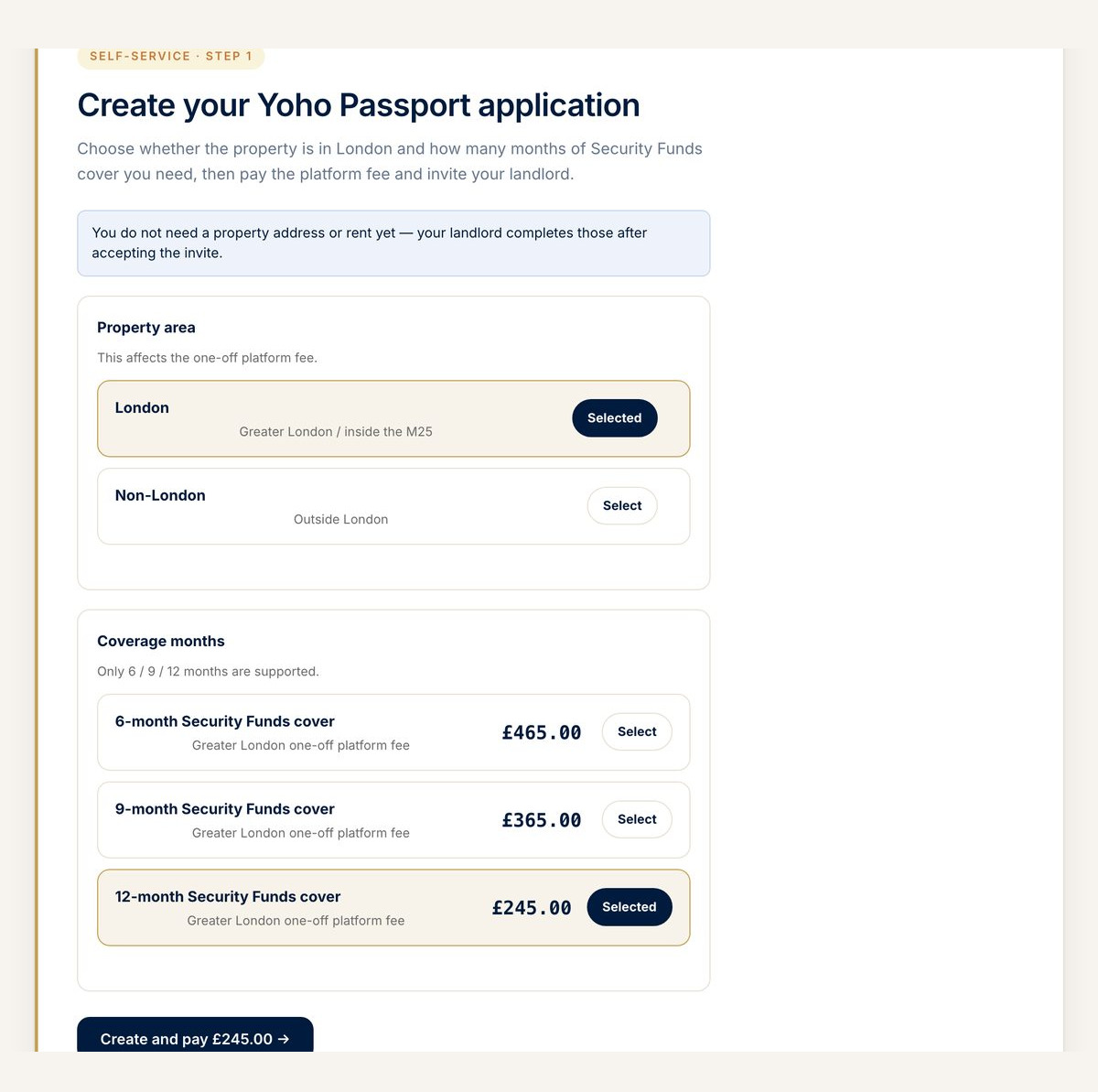Click the £365.00 price
The height and width of the screenshot is (1092, 1098).
point(542,821)
